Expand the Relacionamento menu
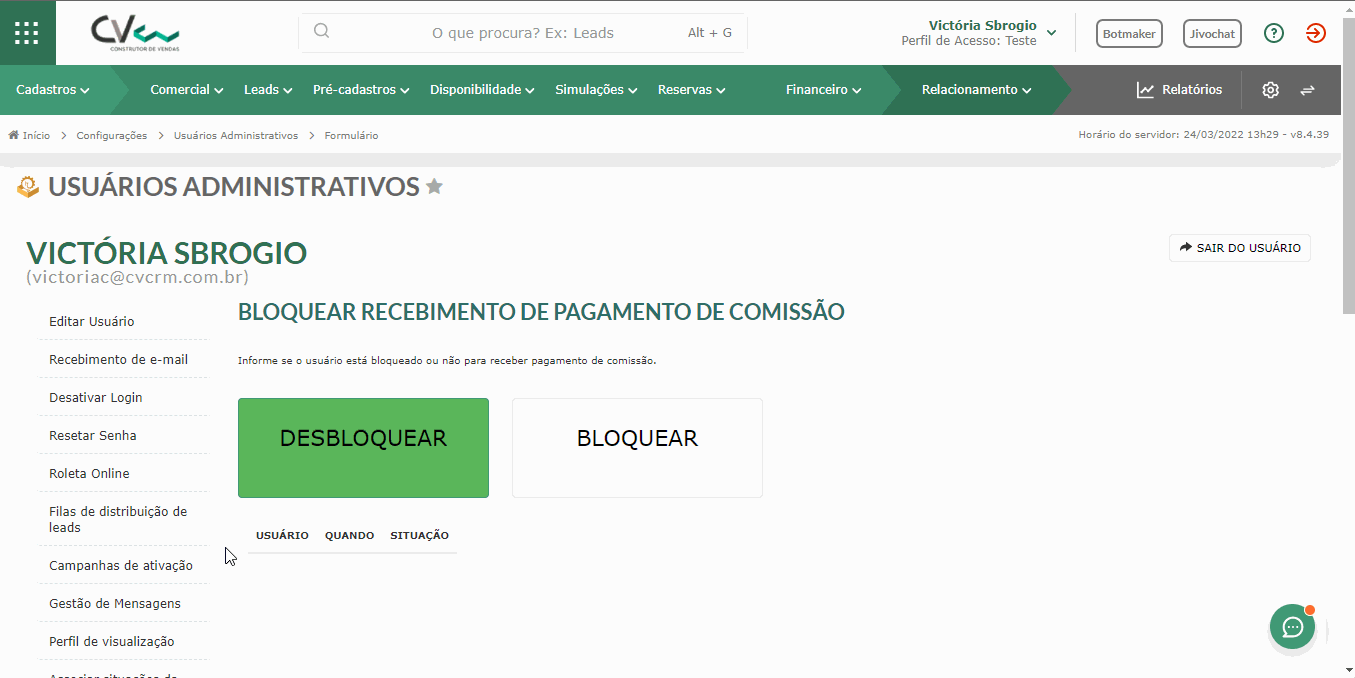The image size is (1355, 678). click(976, 90)
